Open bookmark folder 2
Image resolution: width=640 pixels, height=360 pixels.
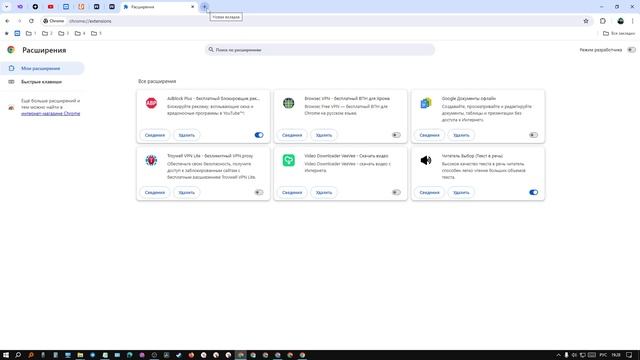pyautogui.click(x=47, y=33)
